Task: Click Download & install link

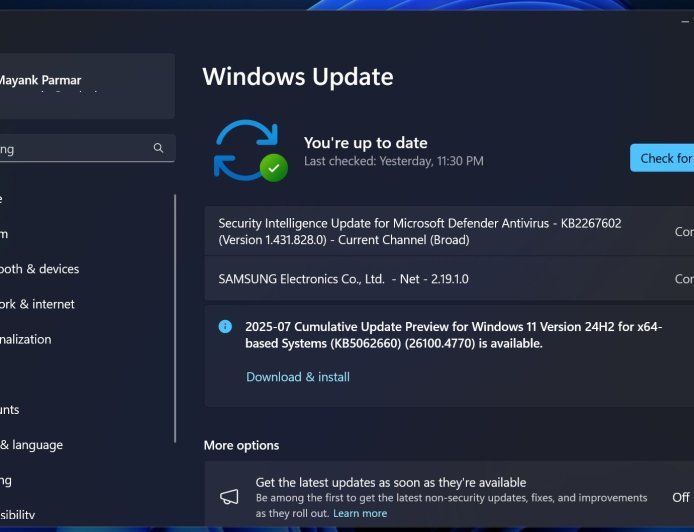Action: 298,377
